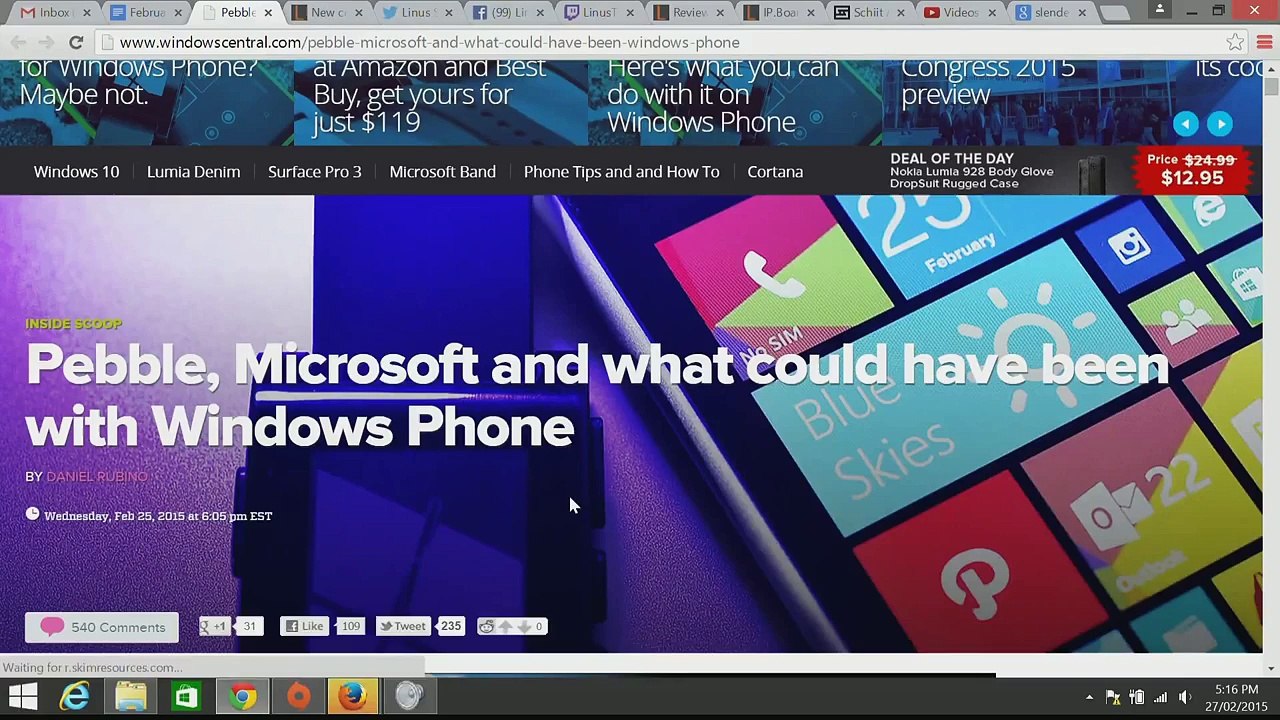Viewport: 1280px width, 720px height.
Task: Go forward using the browser forward arrow
Action: click(46, 43)
